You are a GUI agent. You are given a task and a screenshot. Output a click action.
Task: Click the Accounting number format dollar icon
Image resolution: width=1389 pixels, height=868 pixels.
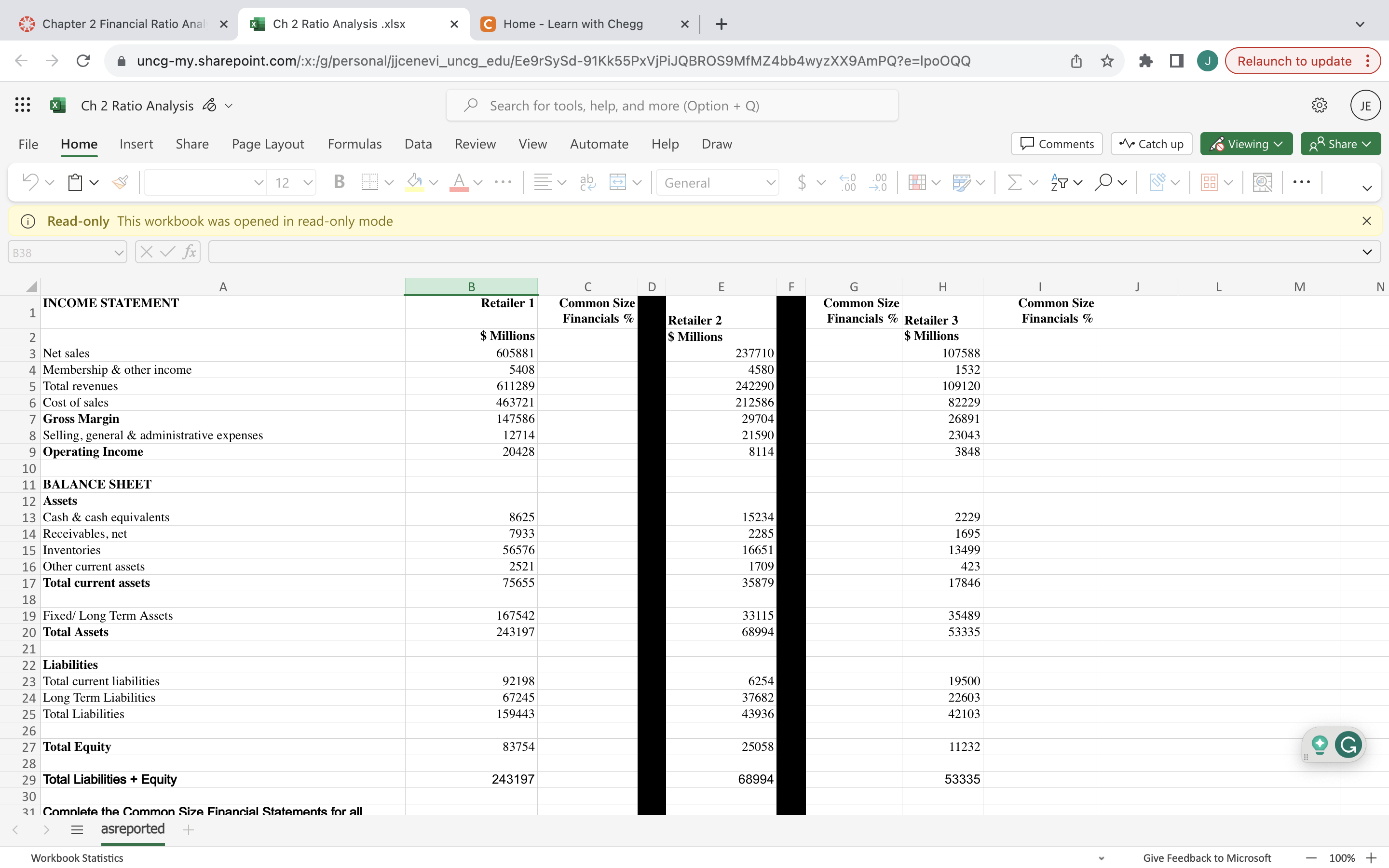(802, 183)
